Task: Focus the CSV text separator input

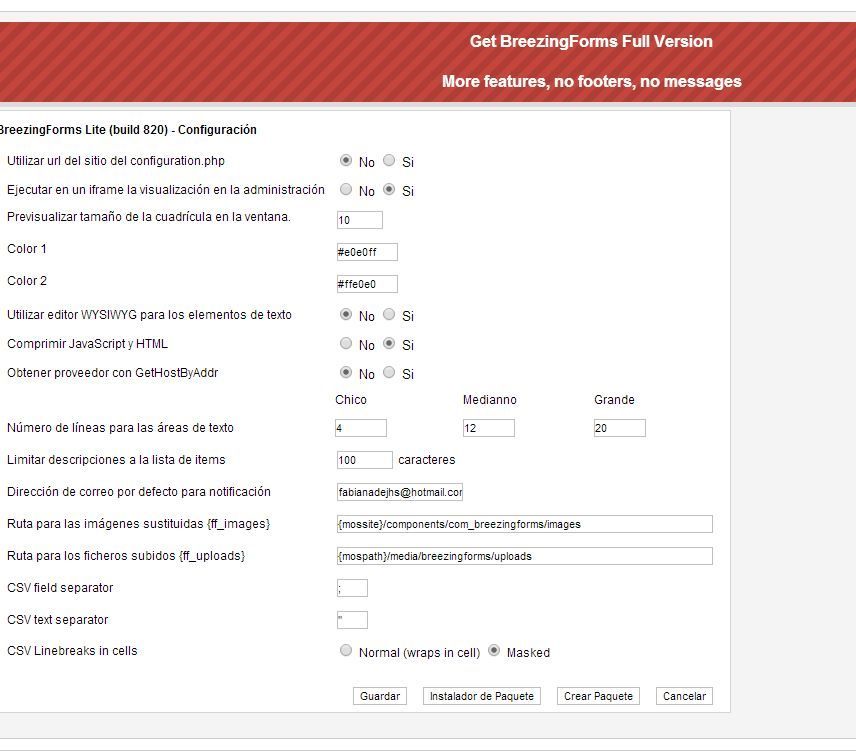Action: (352, 620)
